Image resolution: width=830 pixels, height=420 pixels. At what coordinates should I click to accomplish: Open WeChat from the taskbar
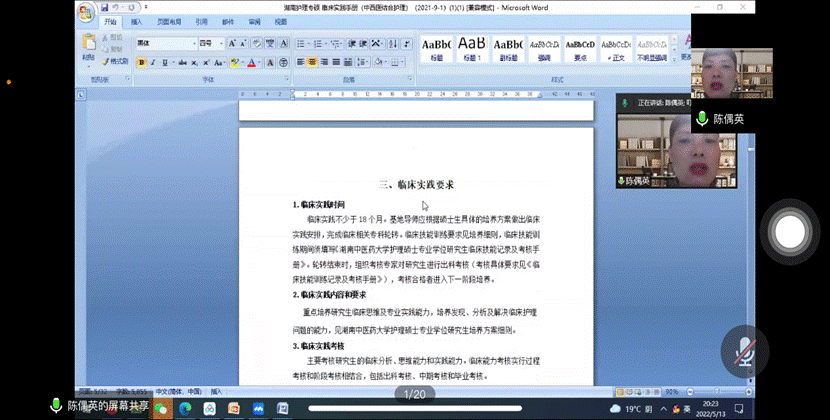click(161, 408)
